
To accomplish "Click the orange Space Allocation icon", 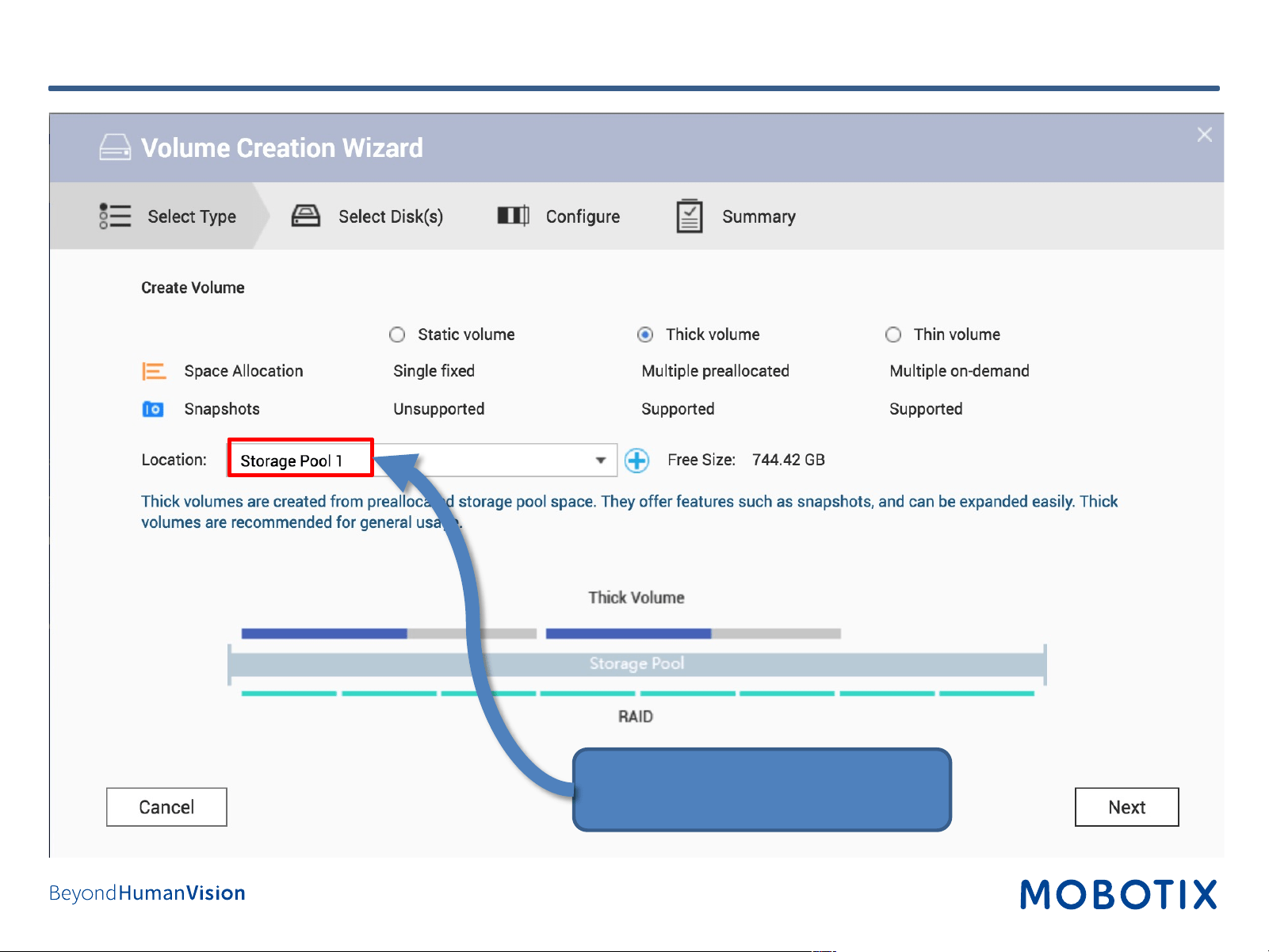I will pyautogui.click(x=154, y=371).
